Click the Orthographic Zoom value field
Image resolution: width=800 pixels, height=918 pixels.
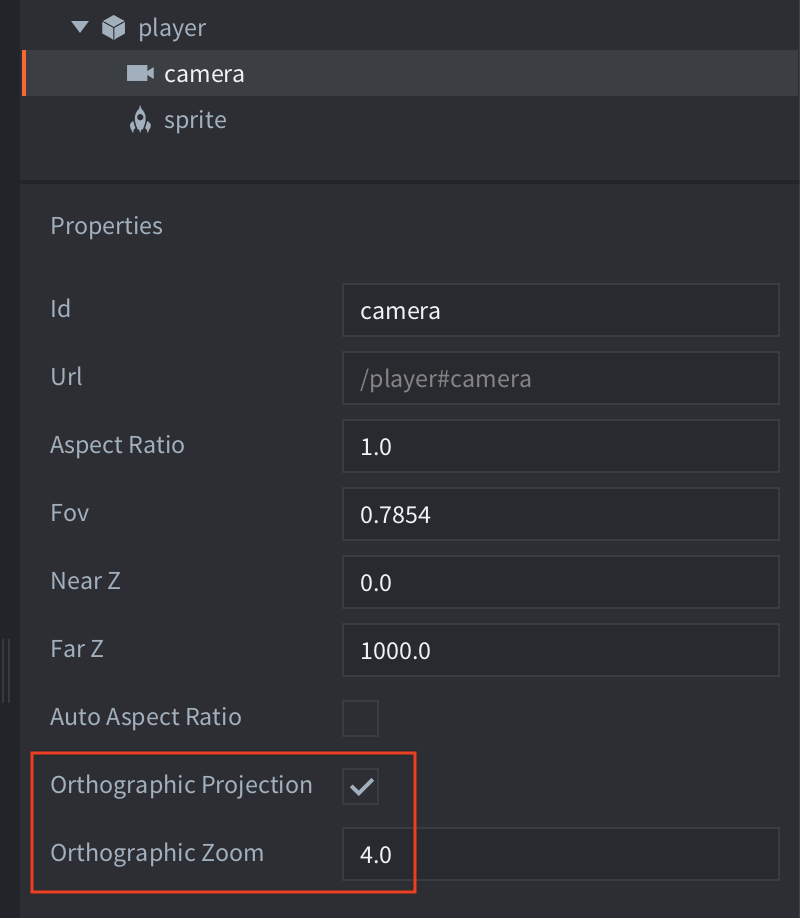pyautogui.click(x=560, y=854)
